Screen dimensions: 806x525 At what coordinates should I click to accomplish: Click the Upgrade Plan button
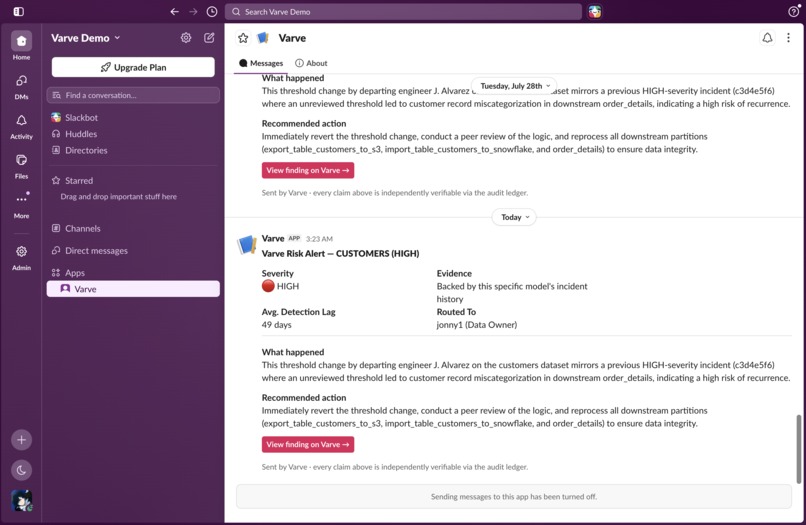(133, 67)
